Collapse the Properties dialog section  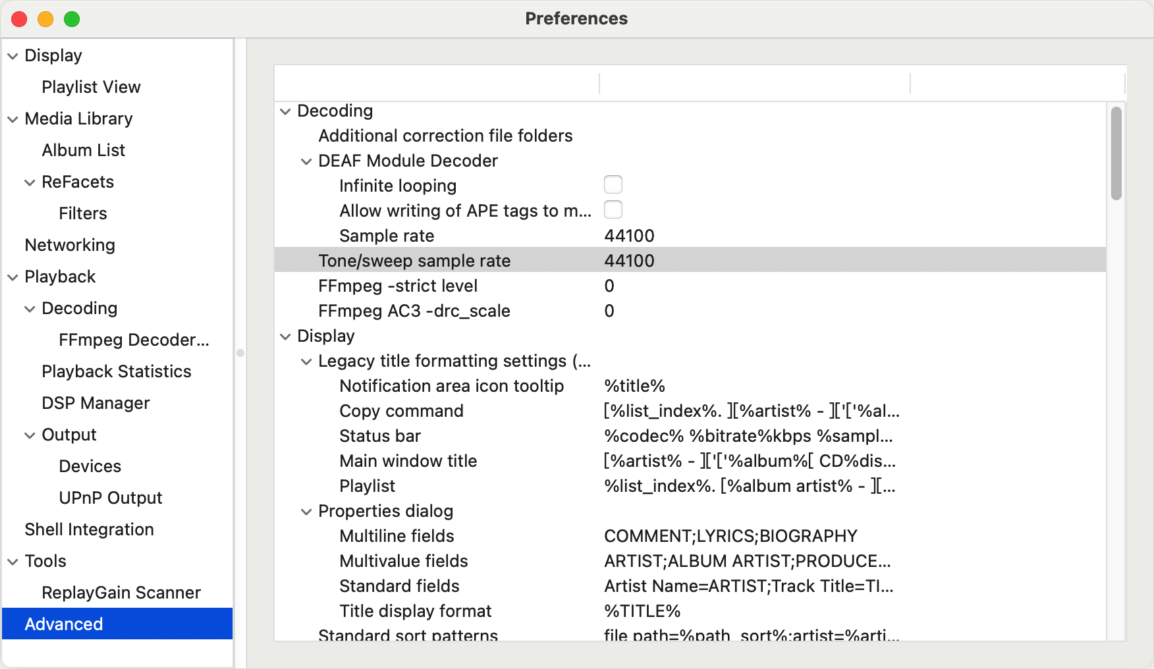(306, 512)
